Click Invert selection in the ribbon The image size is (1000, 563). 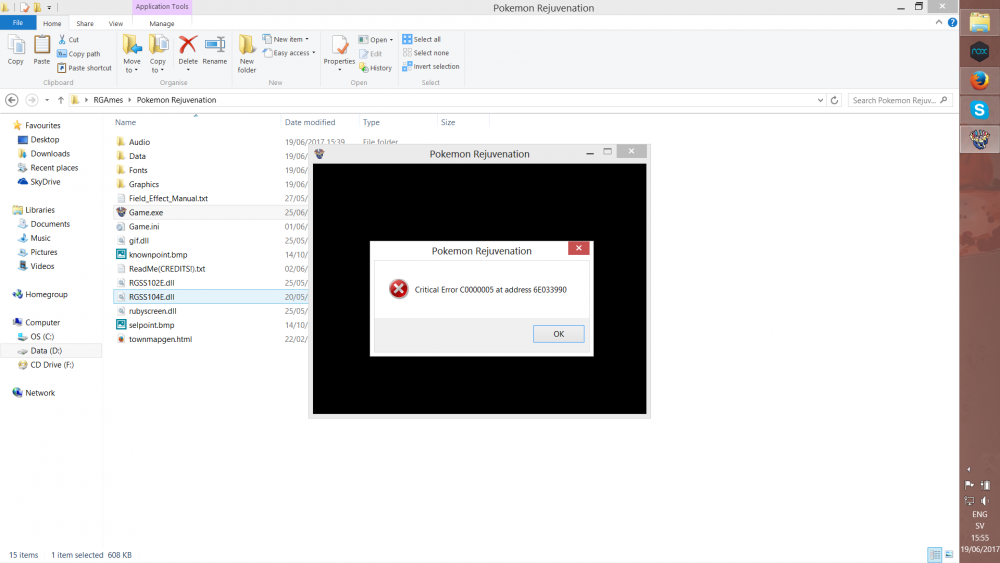[430, 66]
